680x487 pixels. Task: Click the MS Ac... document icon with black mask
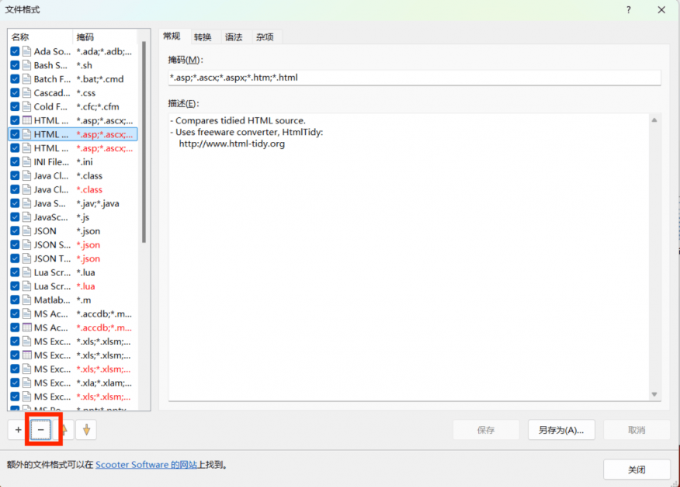click(x=26, y=314)
